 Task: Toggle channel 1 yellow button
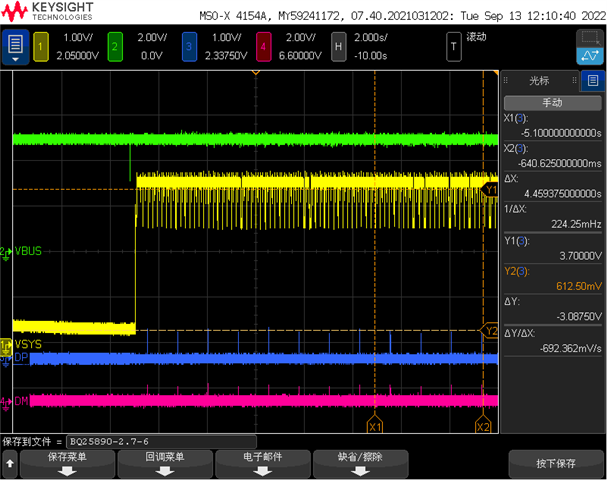click(x=41, y=47)
